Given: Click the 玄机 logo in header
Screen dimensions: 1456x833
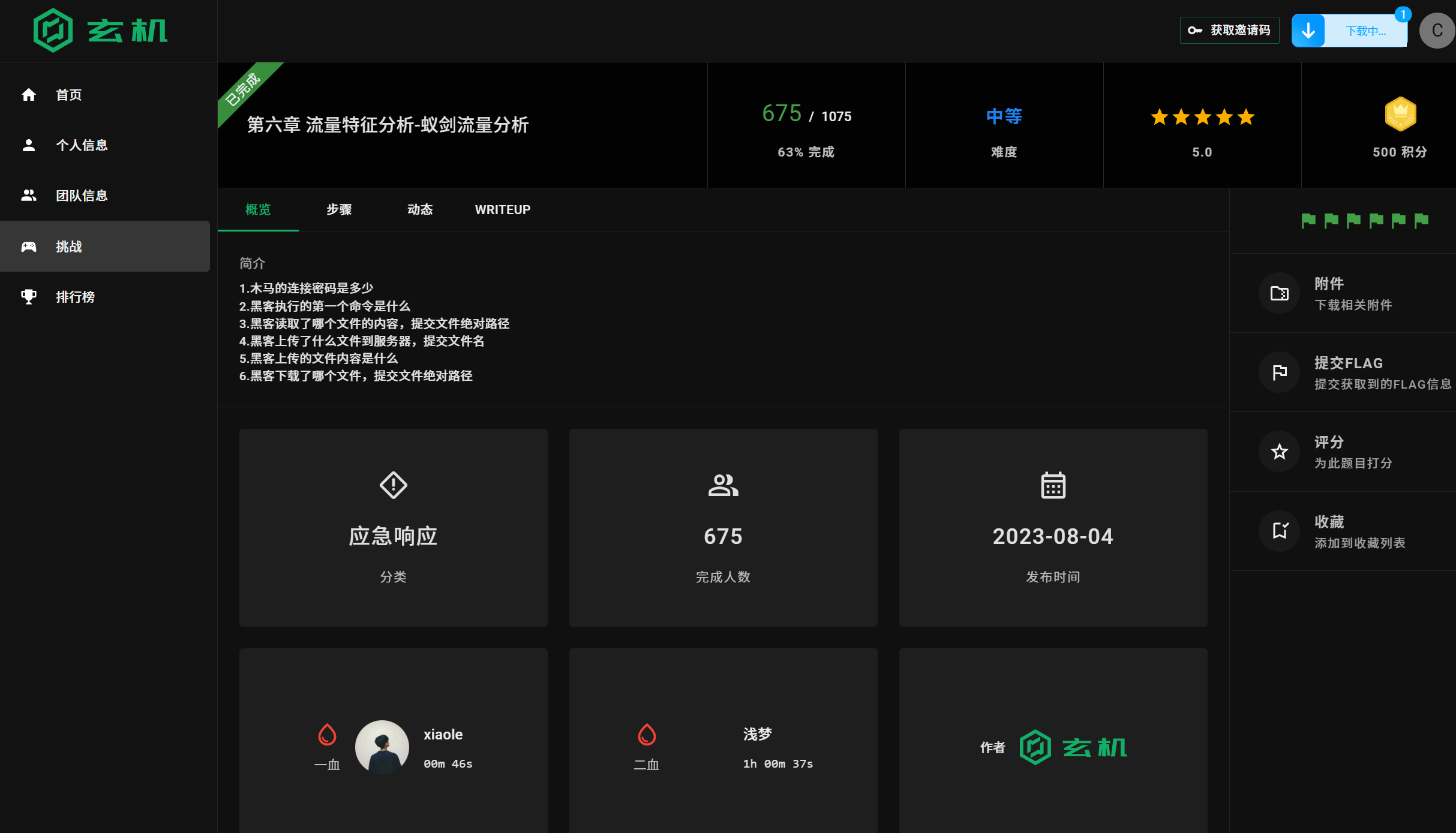Looking at the screenshot, I should pyautogui.click(x=101, y=31).
